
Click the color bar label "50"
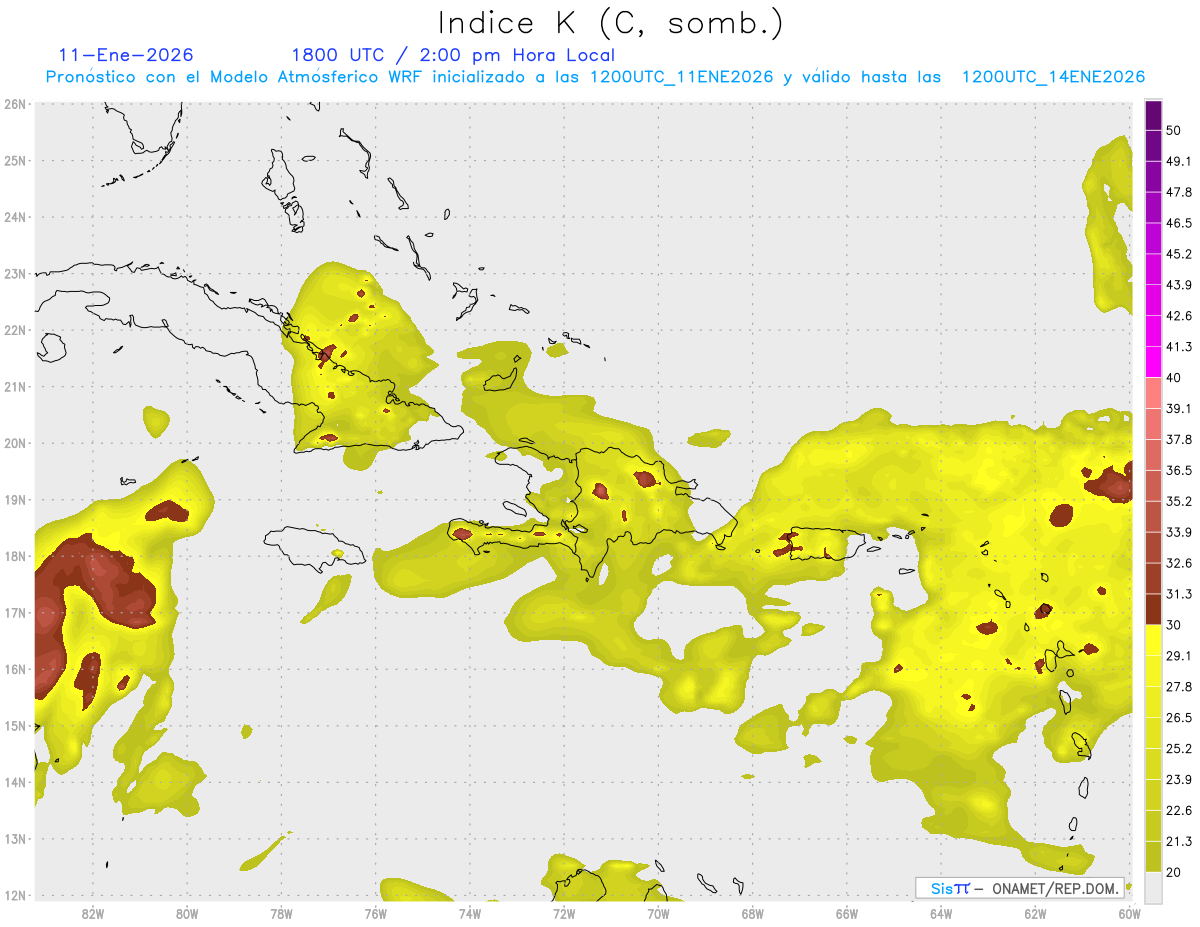1175,130
